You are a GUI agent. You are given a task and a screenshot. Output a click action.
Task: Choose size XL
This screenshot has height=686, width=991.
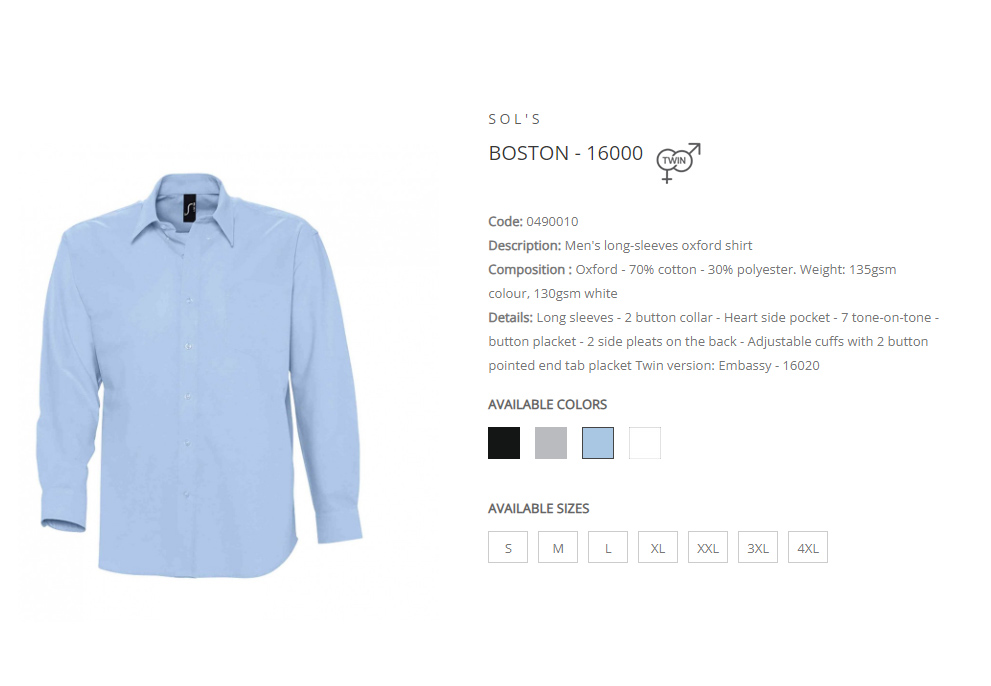(x=658, y=548)
